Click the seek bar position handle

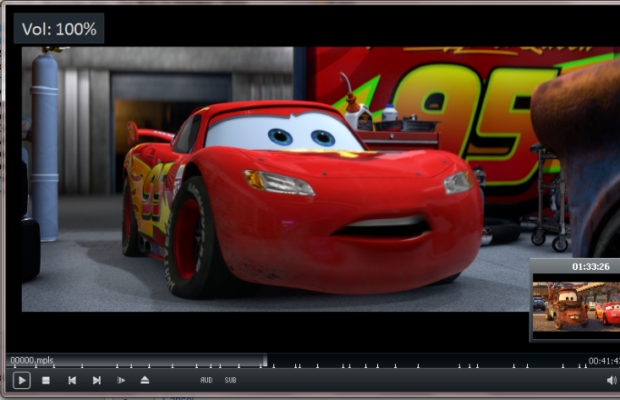(x=265, y=360)
